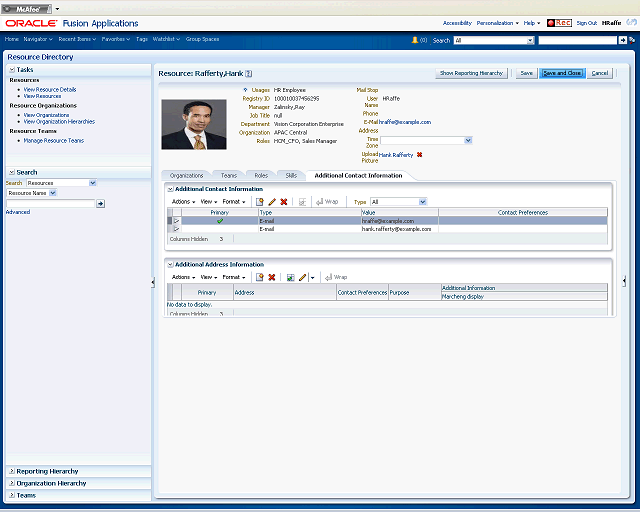Collapse Additional Address Information section
Image resolution: width=640 pixels, height=512 pixels.
(170, 265)
